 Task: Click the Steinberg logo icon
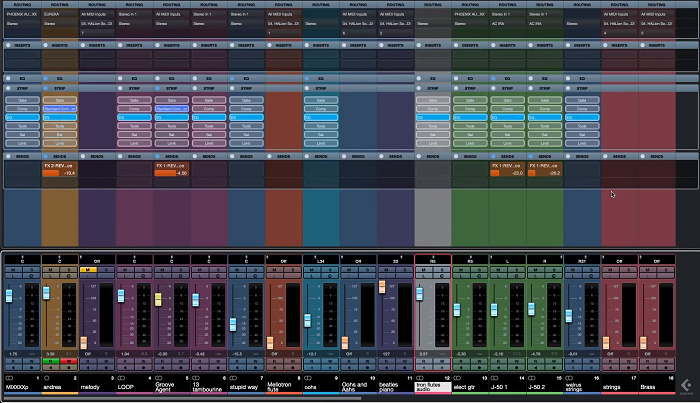pos(686,385)
